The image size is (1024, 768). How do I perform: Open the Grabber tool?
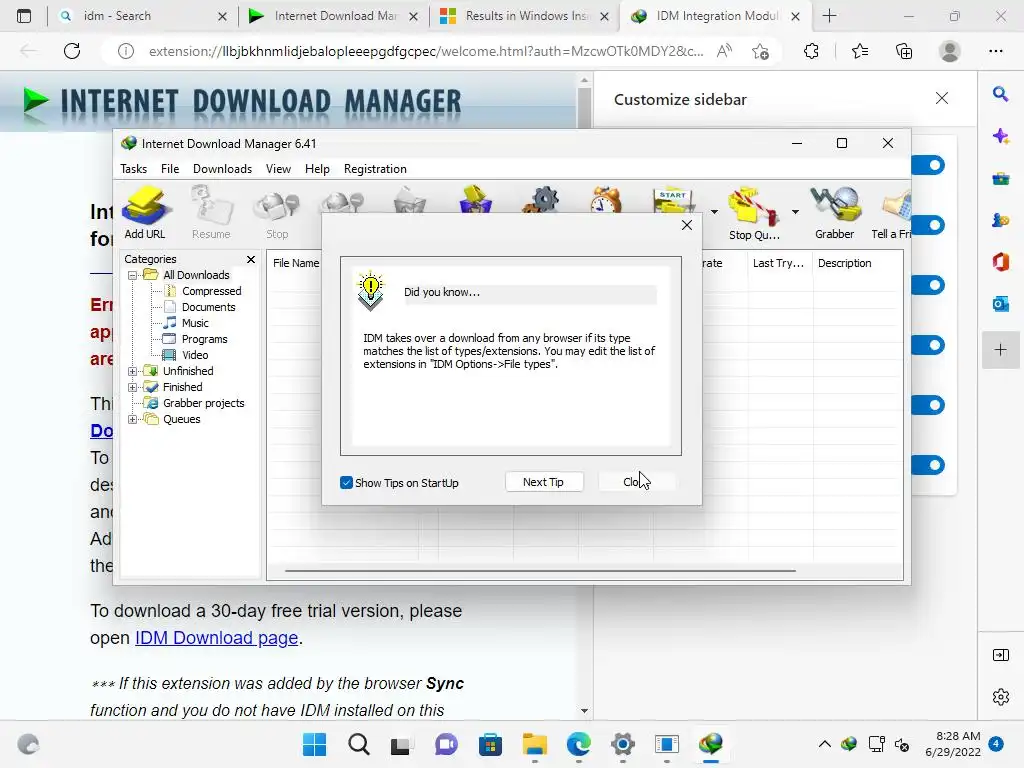pos(835,212)
